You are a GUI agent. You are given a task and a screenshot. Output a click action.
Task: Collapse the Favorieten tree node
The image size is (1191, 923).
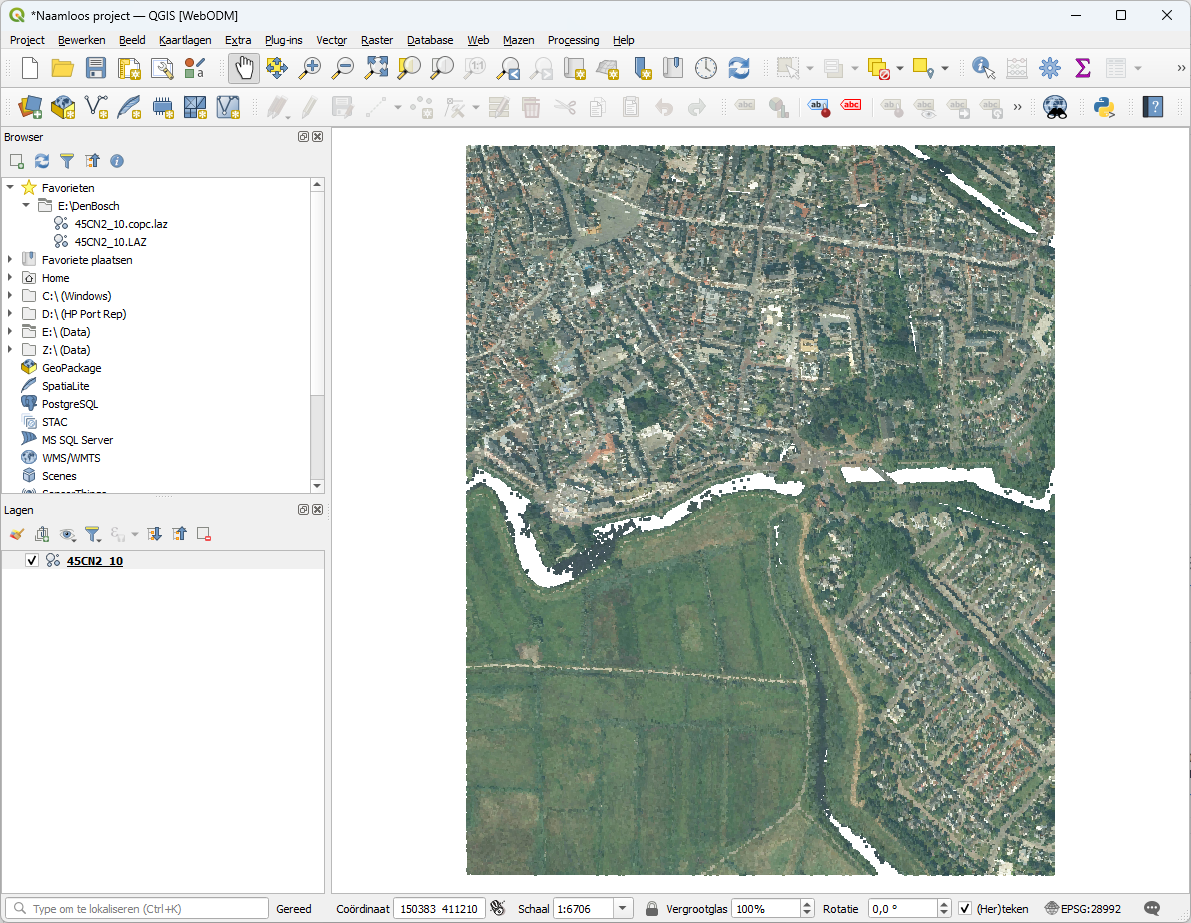[10, 188]
